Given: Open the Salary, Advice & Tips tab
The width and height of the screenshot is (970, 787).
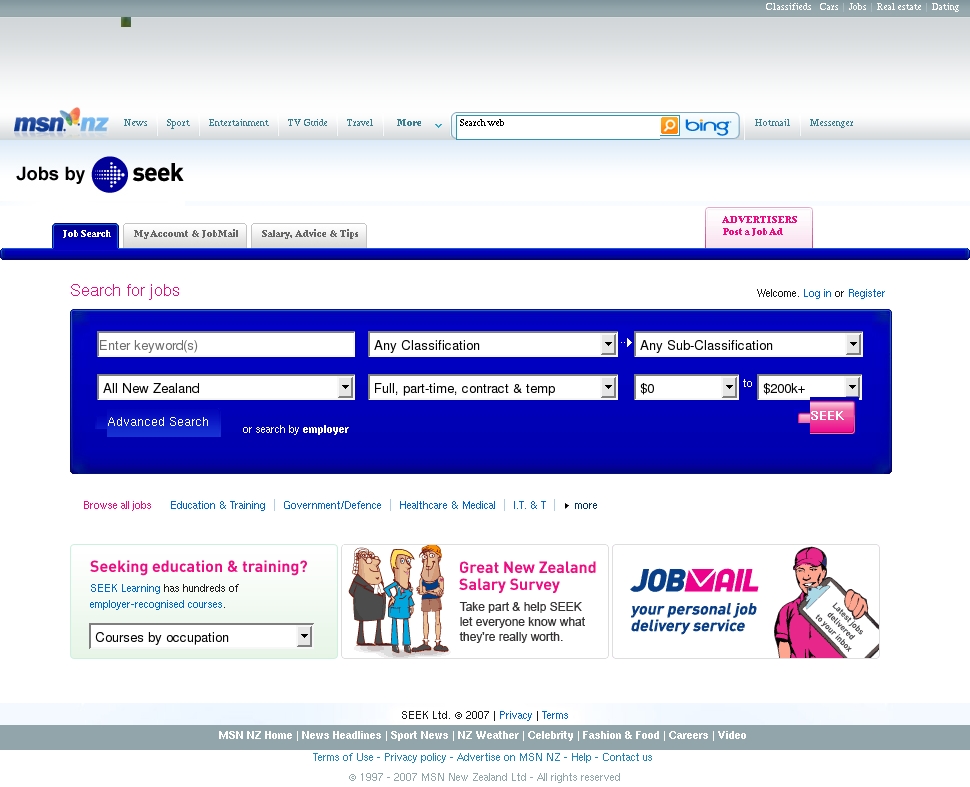Looking at the screenshot, I should click(309, 234).
